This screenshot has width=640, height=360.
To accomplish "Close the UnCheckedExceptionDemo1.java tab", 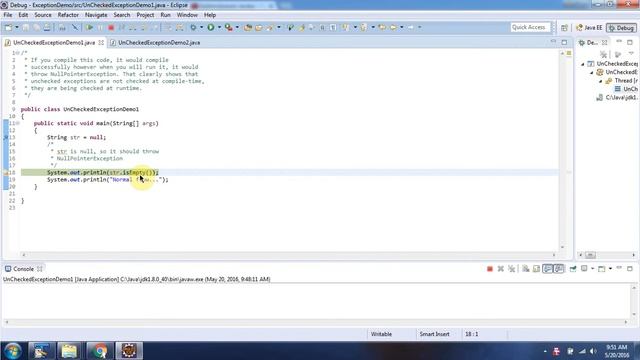I will (x=101, y=42).
